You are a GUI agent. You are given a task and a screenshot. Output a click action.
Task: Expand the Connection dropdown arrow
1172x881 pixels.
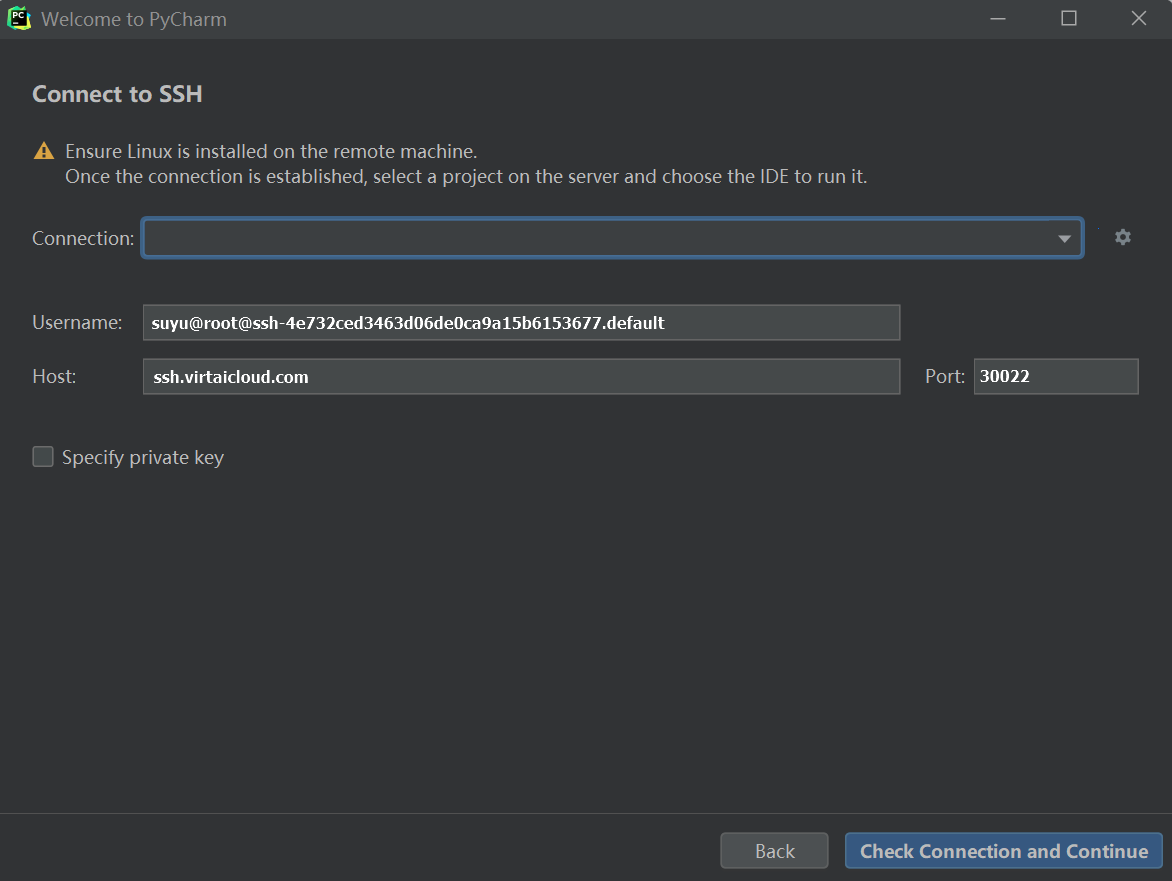1064,239
